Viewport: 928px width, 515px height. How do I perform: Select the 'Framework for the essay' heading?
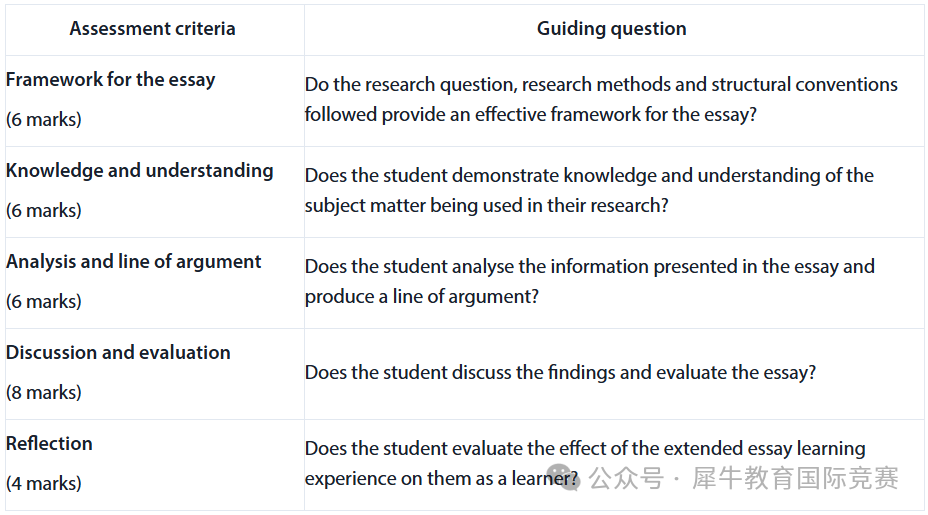pos(110,79)
